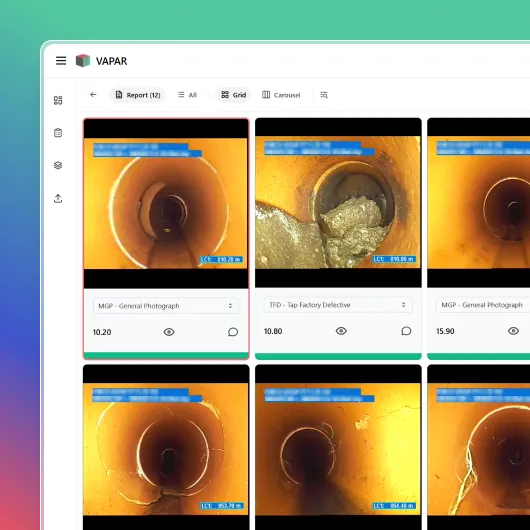Image resolution: width=530 pixels, height=530 pixels.
Task: Open the TFD - Tap Factory Defective dropdown
Action: (338, 305)
